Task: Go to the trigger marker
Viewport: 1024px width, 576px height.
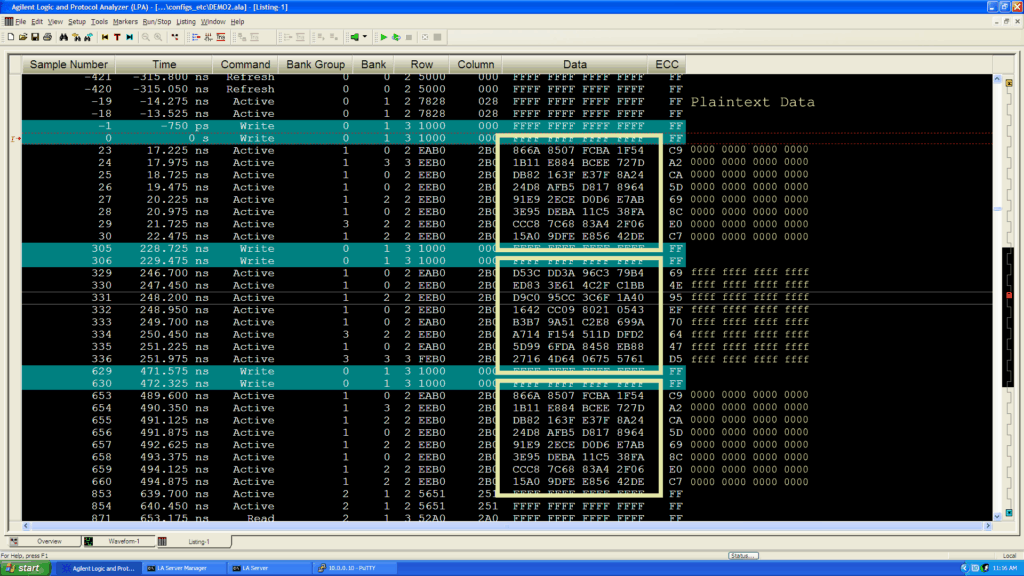Action: [117, 36]
